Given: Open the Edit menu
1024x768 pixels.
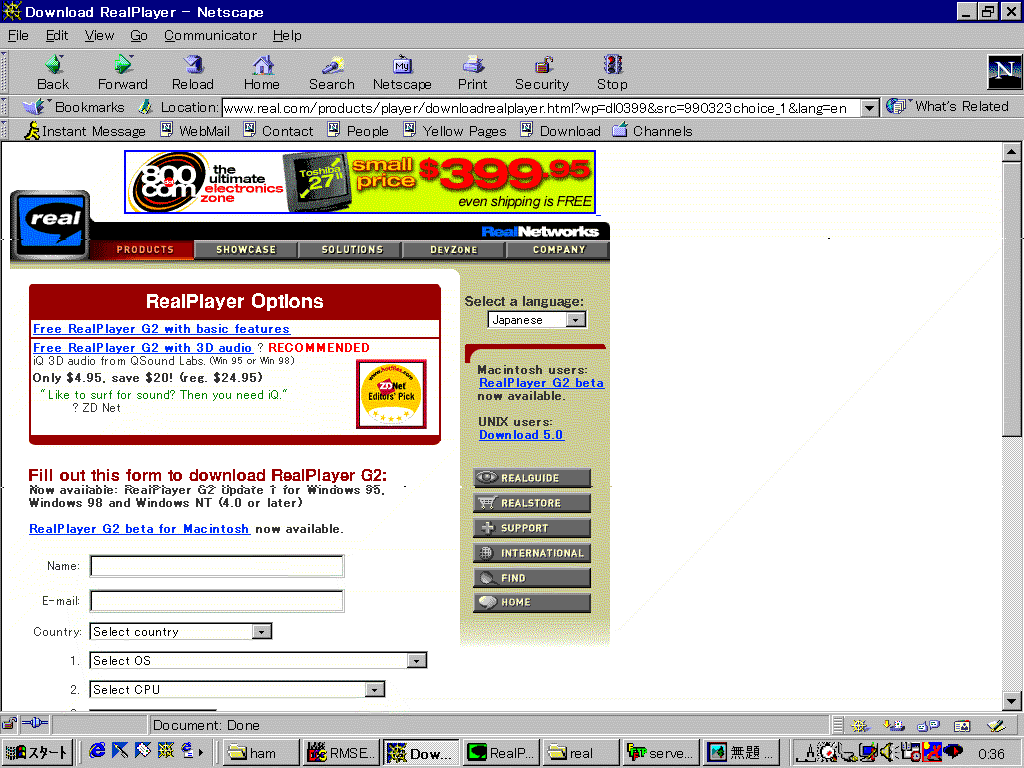Looking at the screenshot, I should tap(57, 35).
